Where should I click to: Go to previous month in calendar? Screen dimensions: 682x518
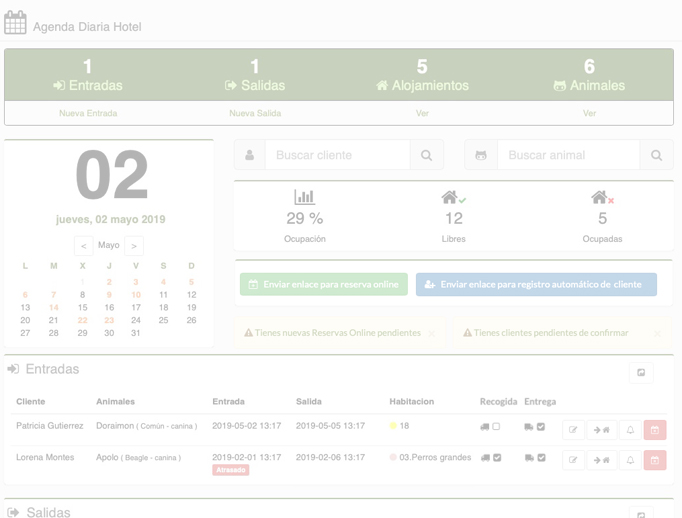pyautogui.click(x=84, y=246)
